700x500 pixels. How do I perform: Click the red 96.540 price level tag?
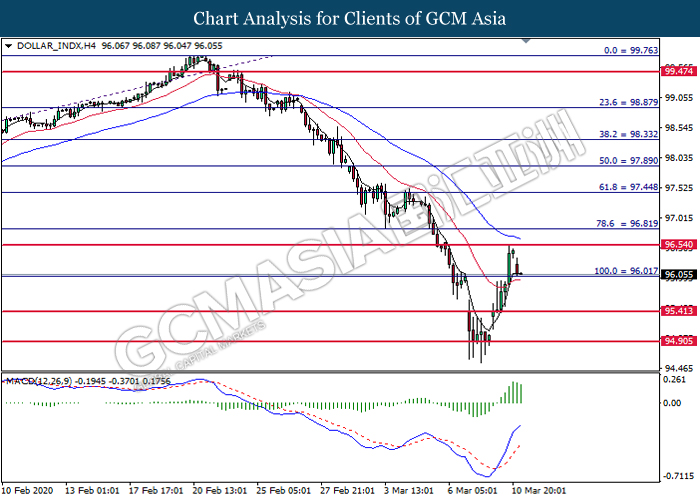click(679, 245)
